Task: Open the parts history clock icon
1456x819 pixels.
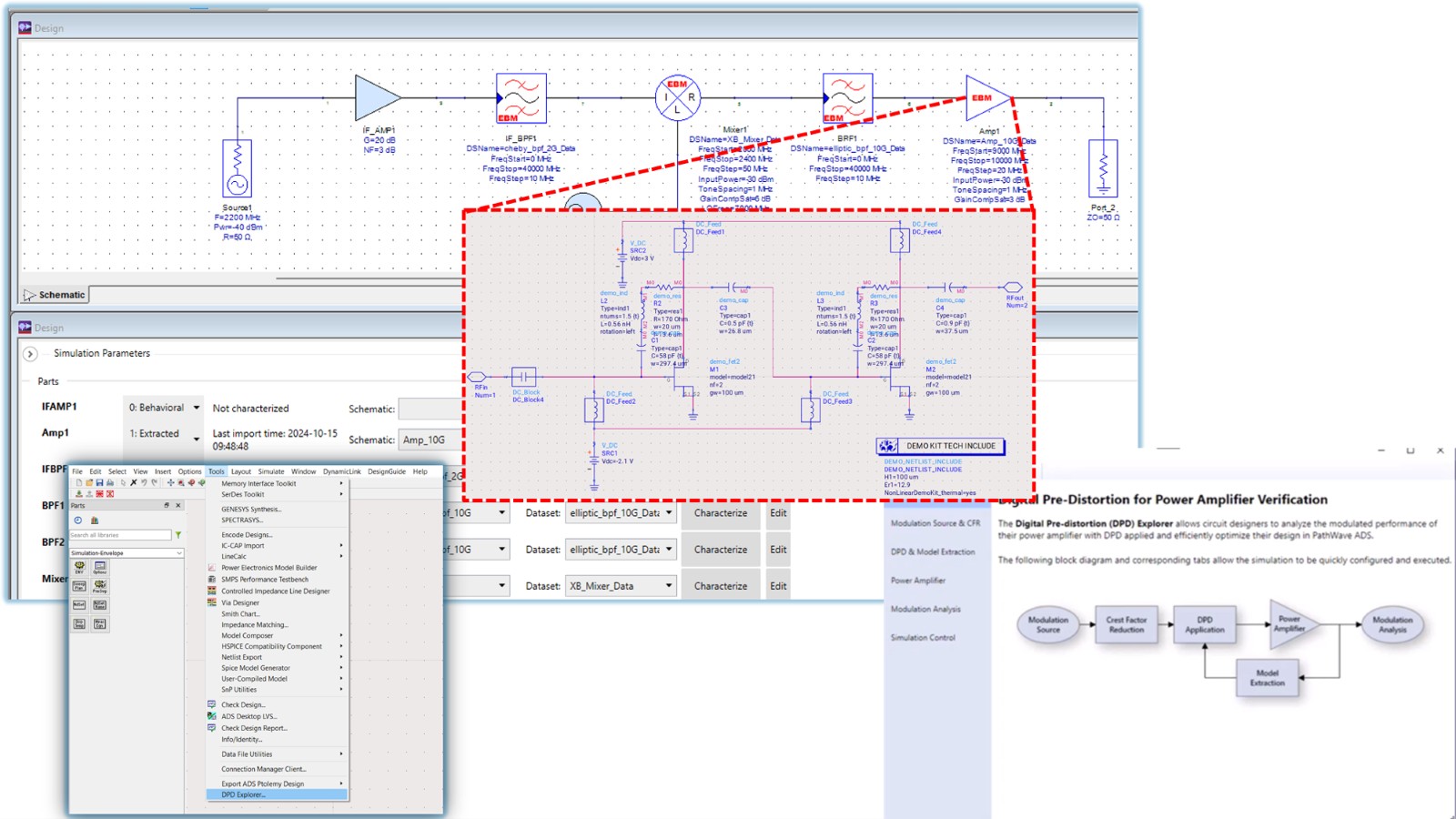Action: (78, 521)
